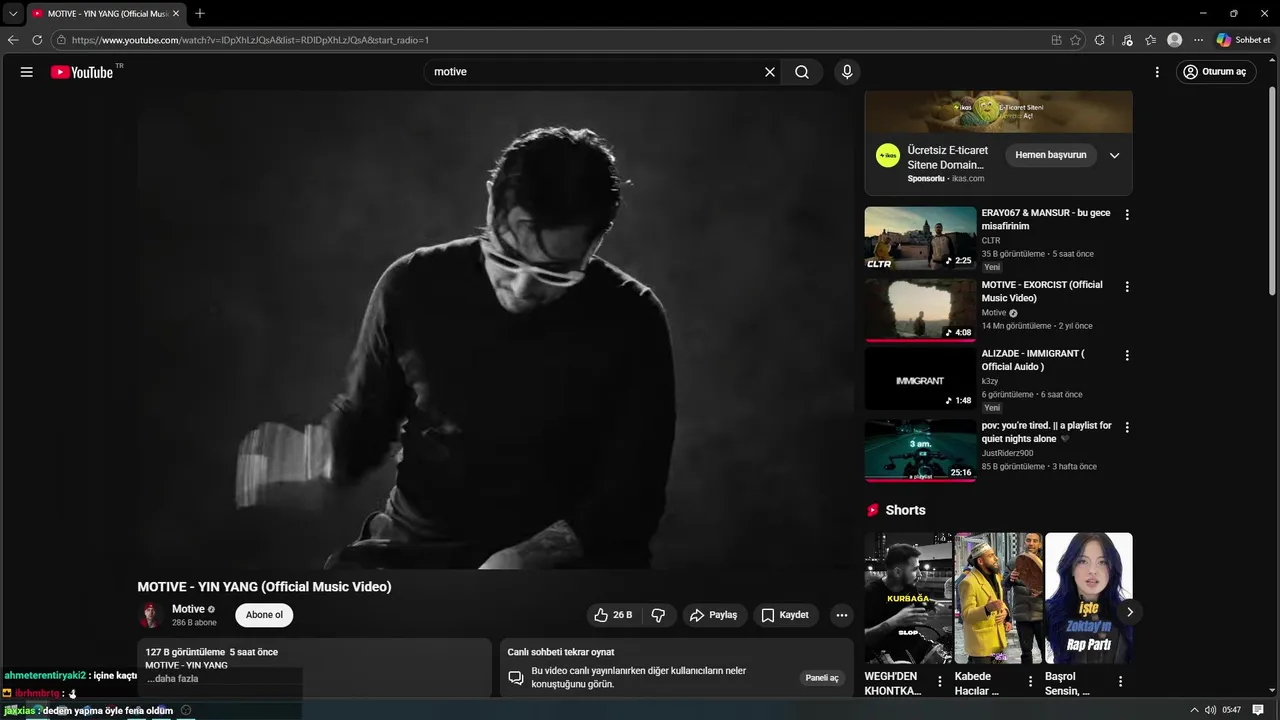The height and width of the screenshot is (720, 1280).
Task: Open browser extensions puzzle icon
Action: [x=1100, y=40]
